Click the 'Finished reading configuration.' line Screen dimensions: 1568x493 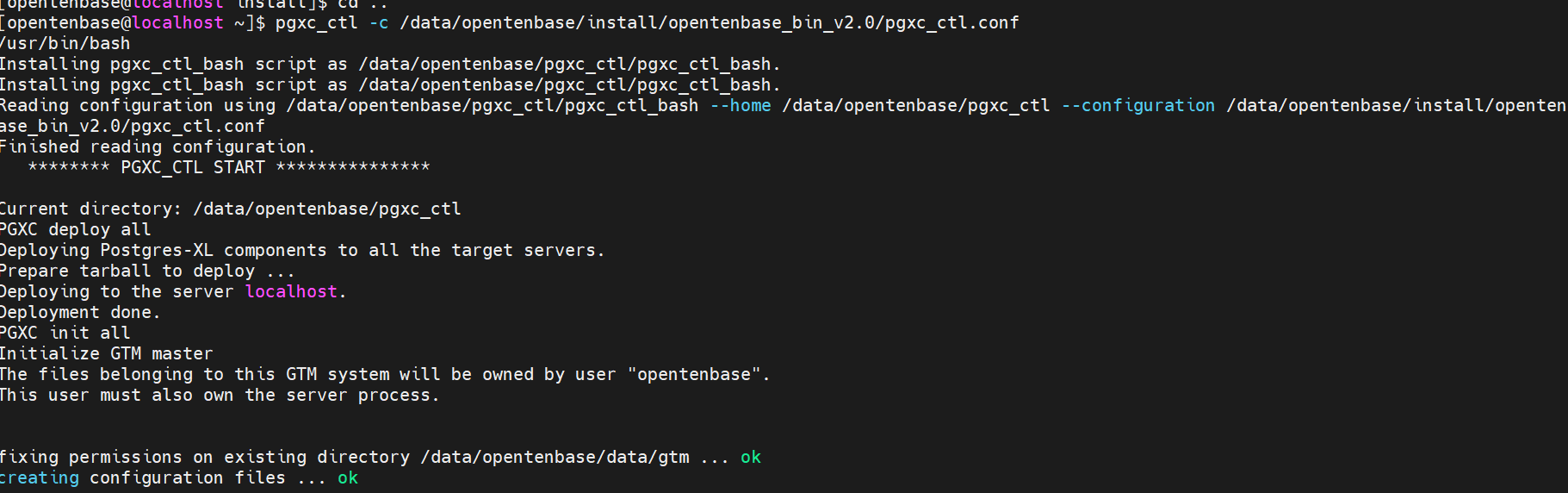click(x=158, y=147)
